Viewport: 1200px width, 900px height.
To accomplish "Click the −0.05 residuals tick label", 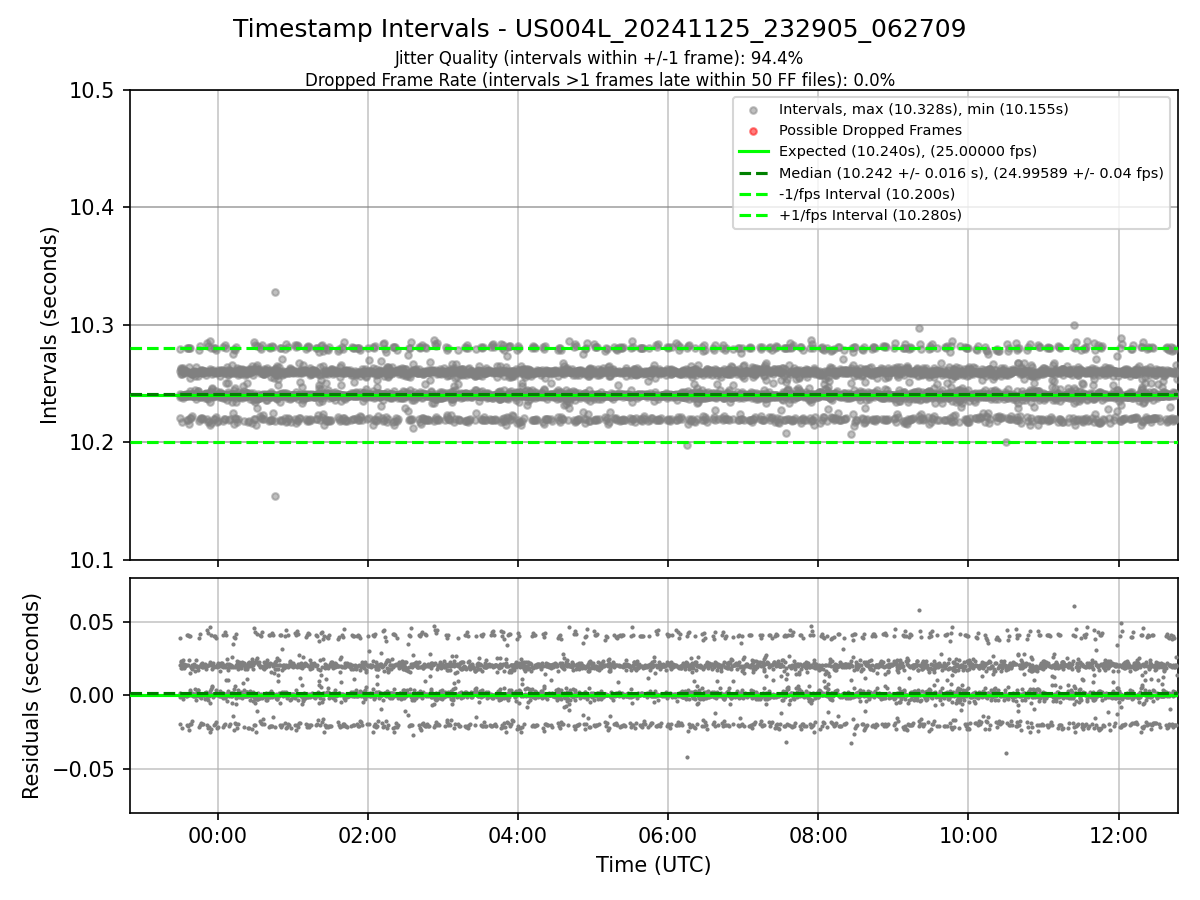I will coord(85,769).
